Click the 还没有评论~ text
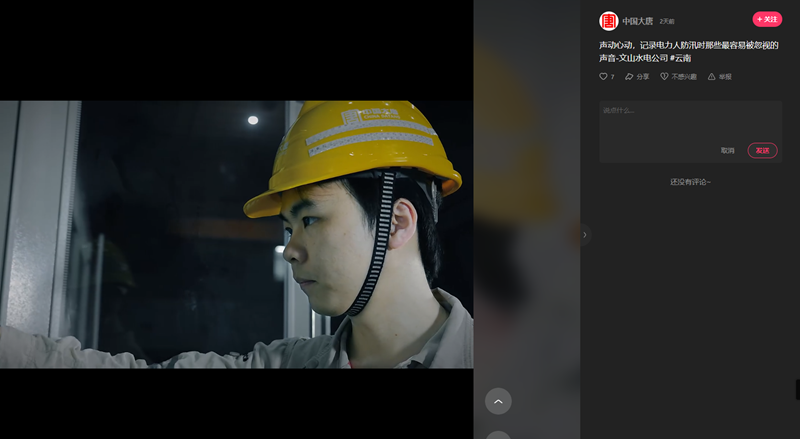This screenshot has height=439, width=800. 690,182
